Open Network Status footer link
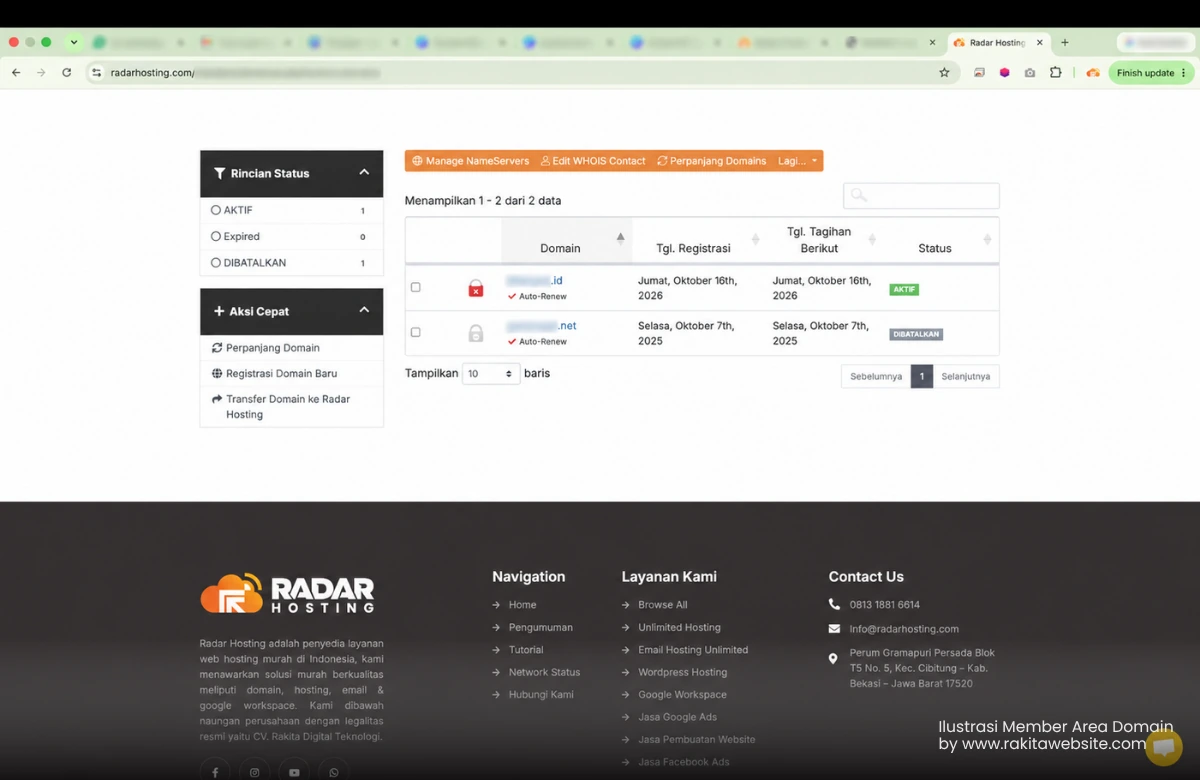 click(544, 673)
